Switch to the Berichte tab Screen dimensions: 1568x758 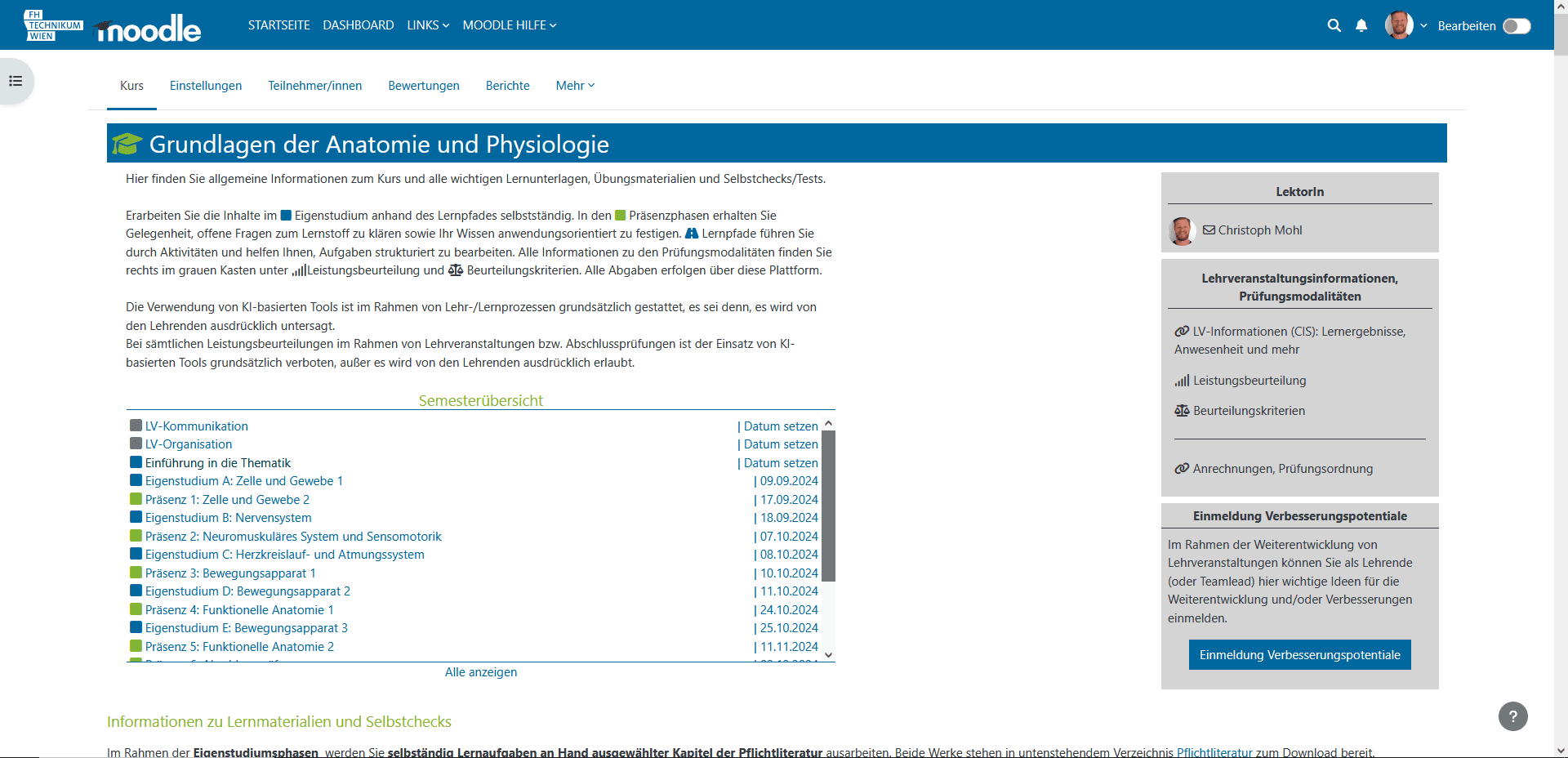508,86
